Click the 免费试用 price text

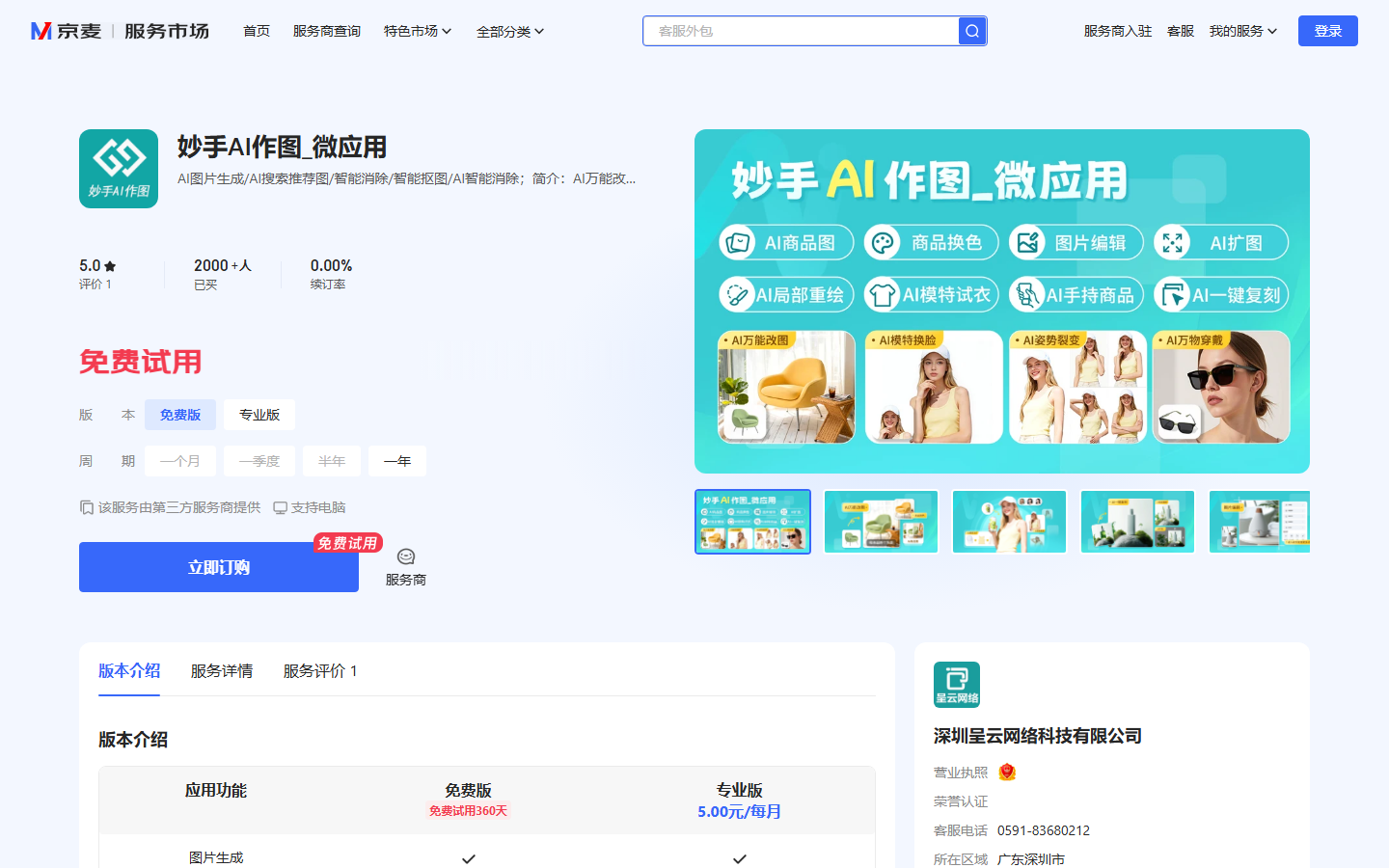point(141,362)
